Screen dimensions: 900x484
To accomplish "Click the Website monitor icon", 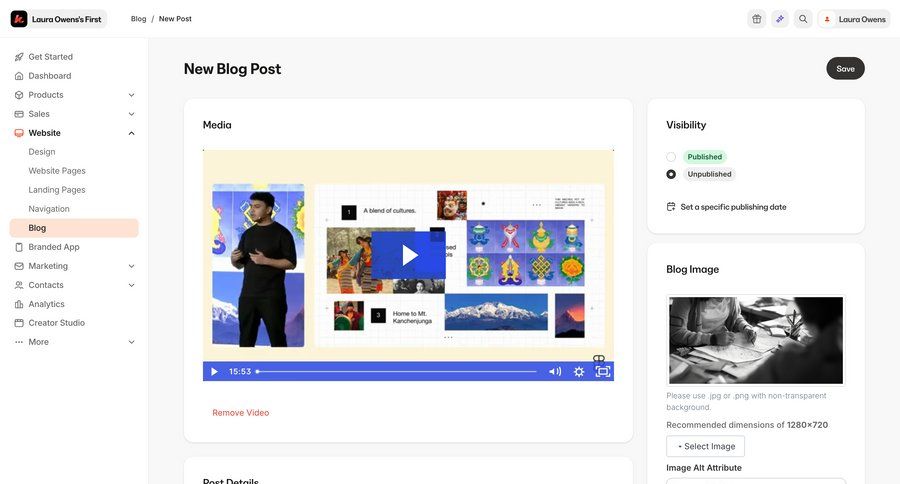I will [x=19, y=133].
